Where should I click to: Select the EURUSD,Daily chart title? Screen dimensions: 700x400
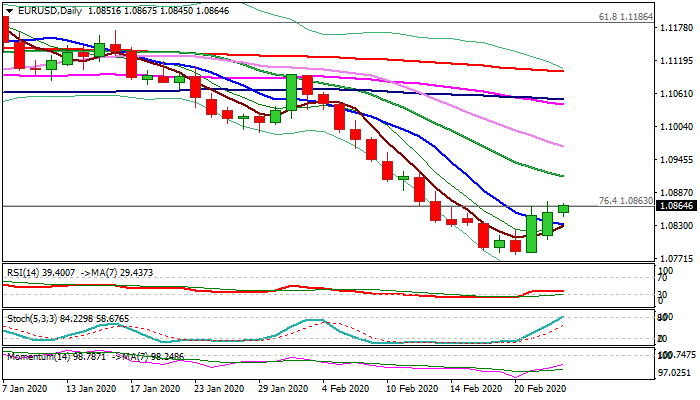pyautogui.click(x=50, y=11)
